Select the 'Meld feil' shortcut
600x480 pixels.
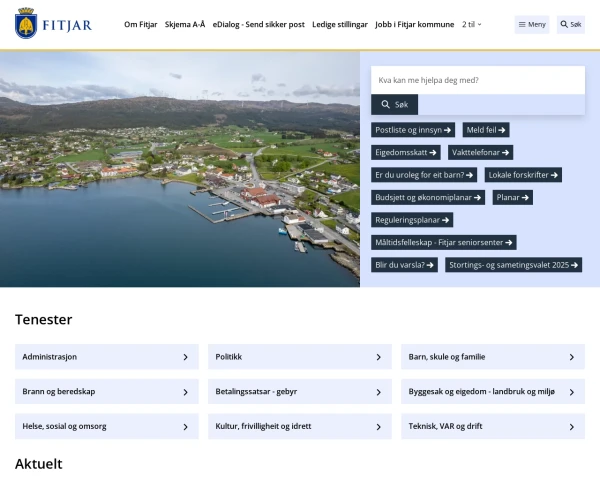(486, 130)
